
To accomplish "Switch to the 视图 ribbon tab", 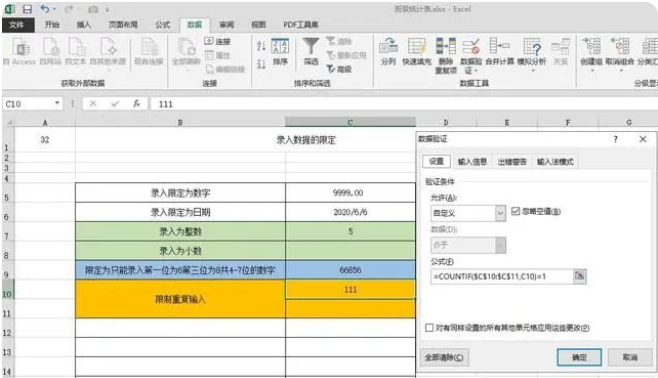I will point(258,25).
